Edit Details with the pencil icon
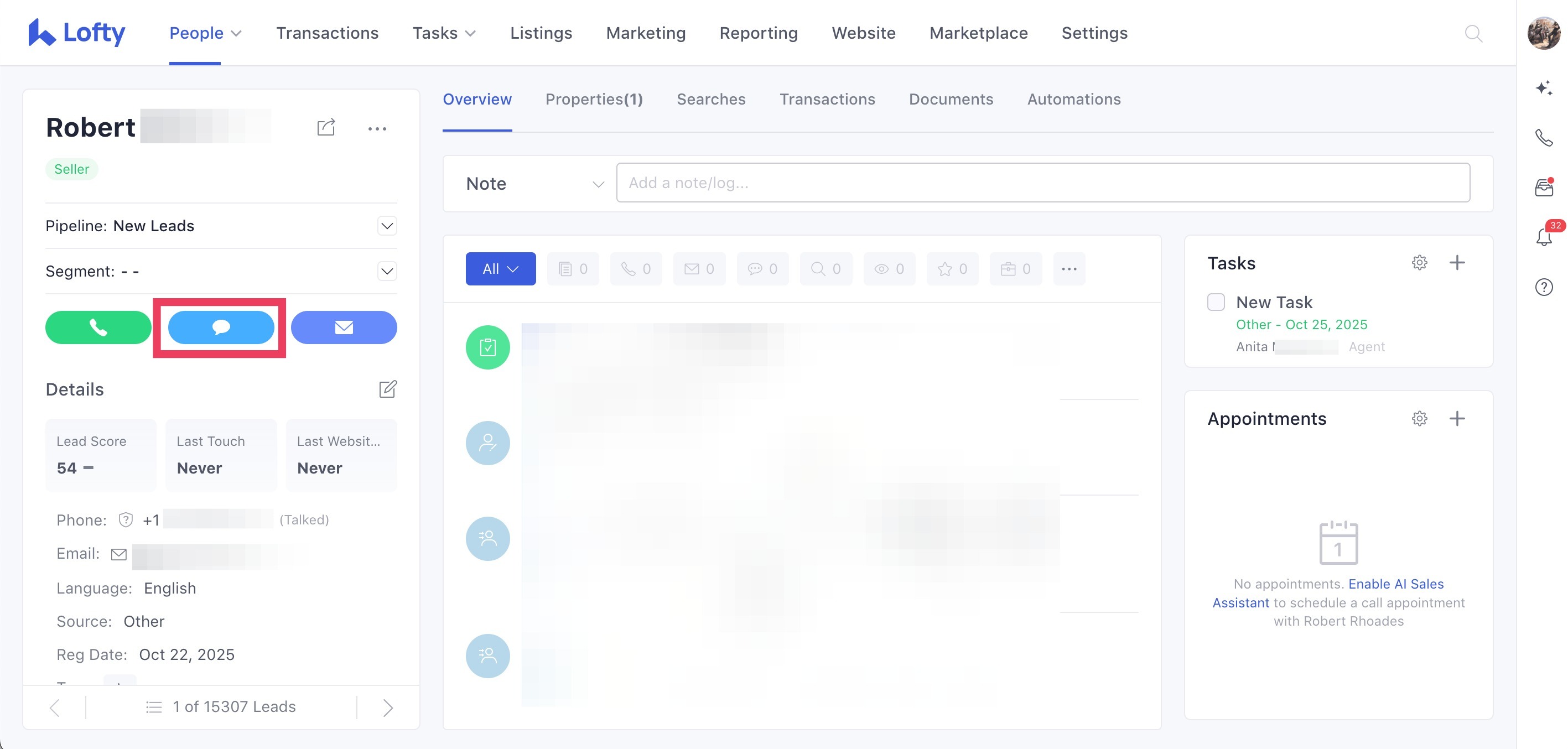Viewport: 1568px width, 749px height. [x=388, y=389]
